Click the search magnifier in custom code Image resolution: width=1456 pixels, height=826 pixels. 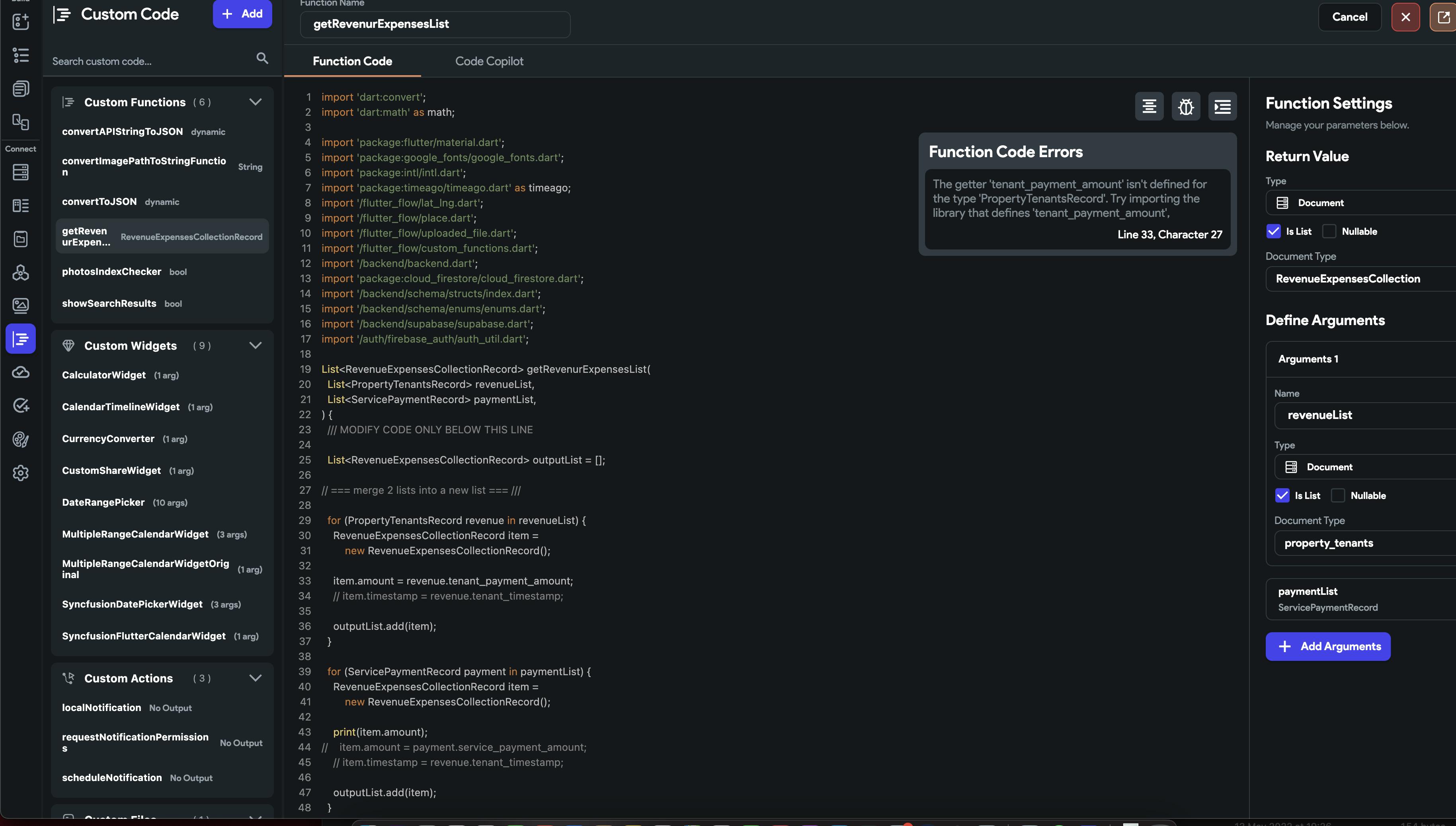tap(262, 58)
